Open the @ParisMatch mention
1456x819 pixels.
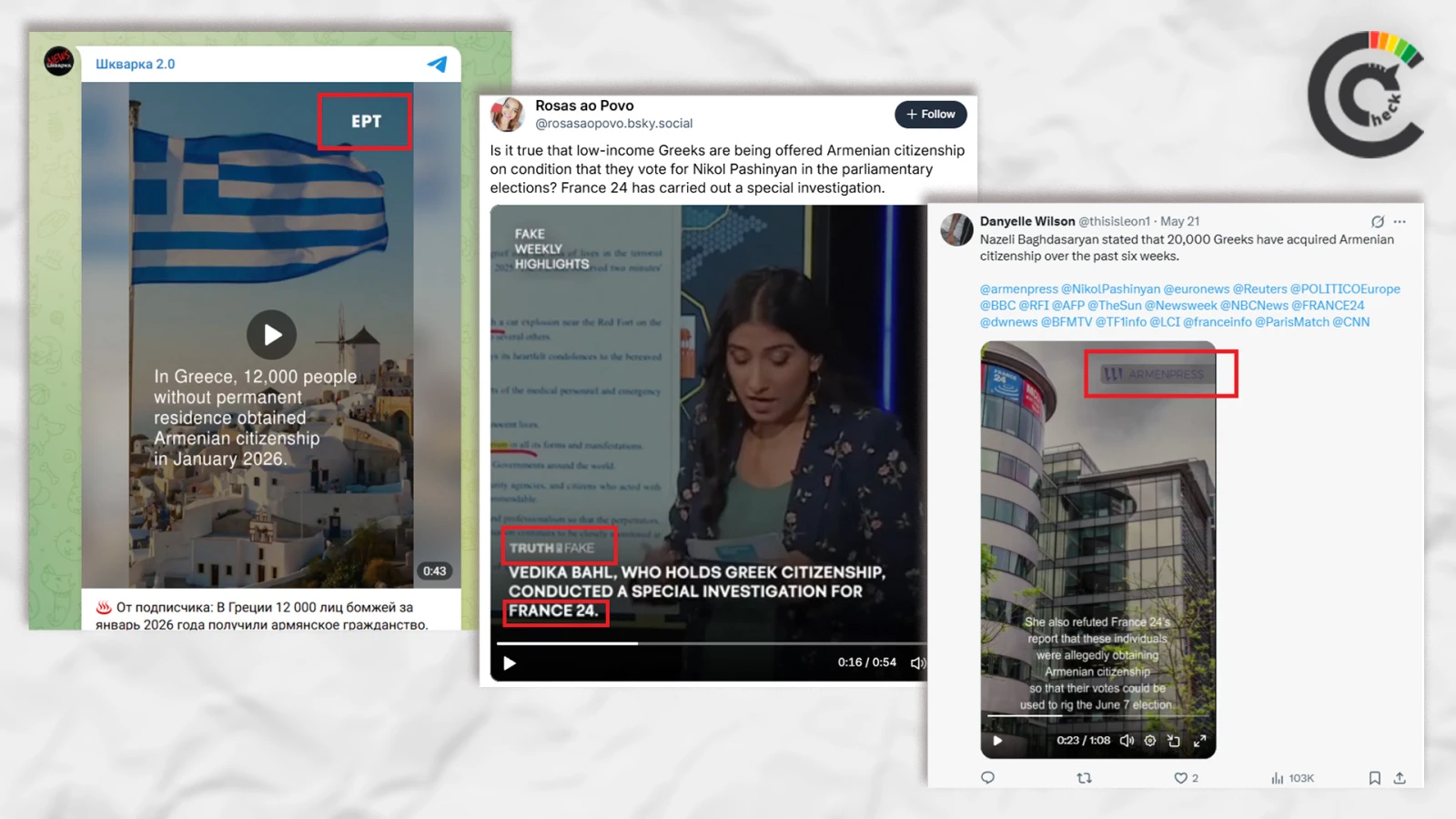tap(1292, 321)
